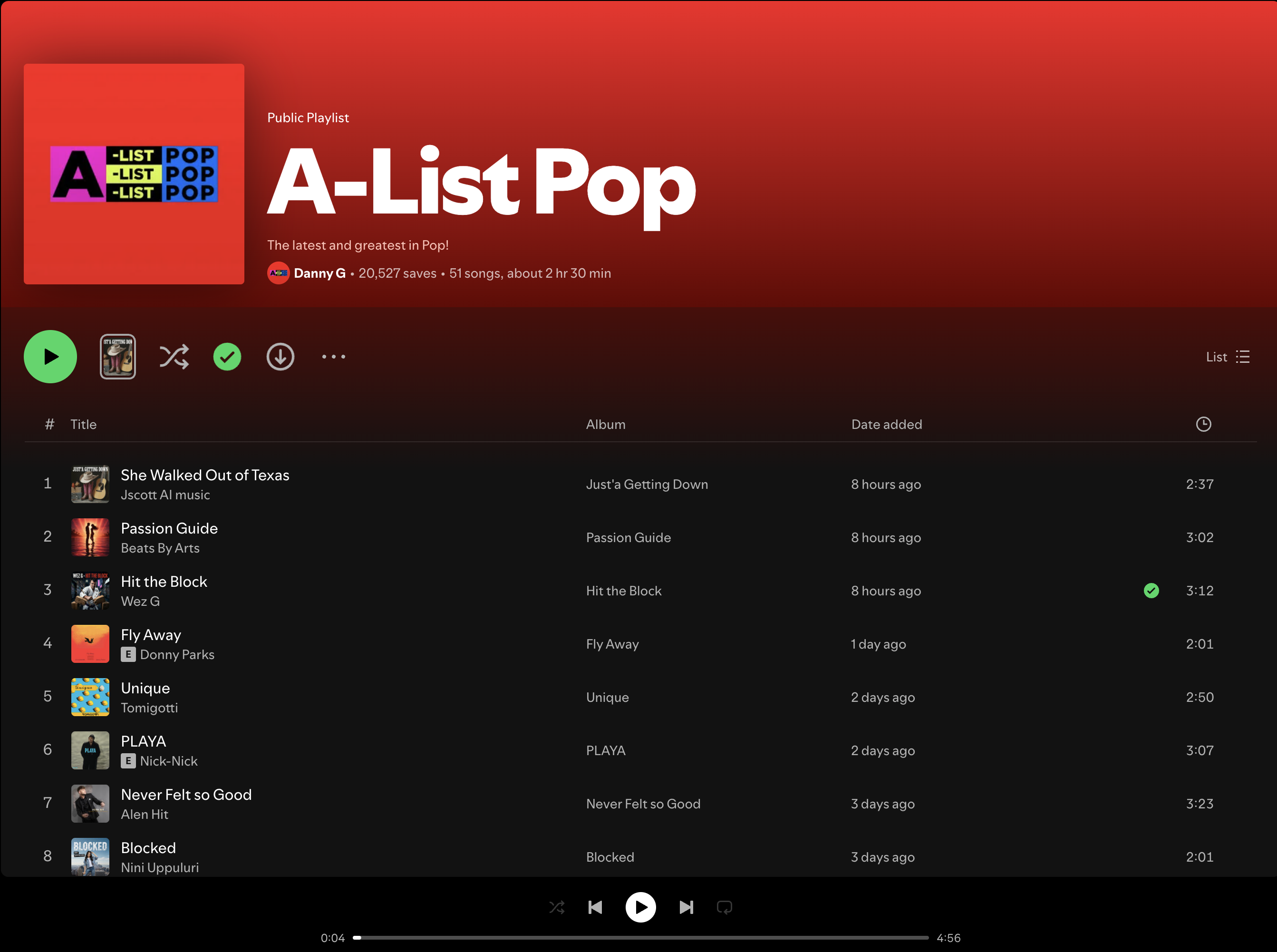Open artist Beats By Arts

160,548
